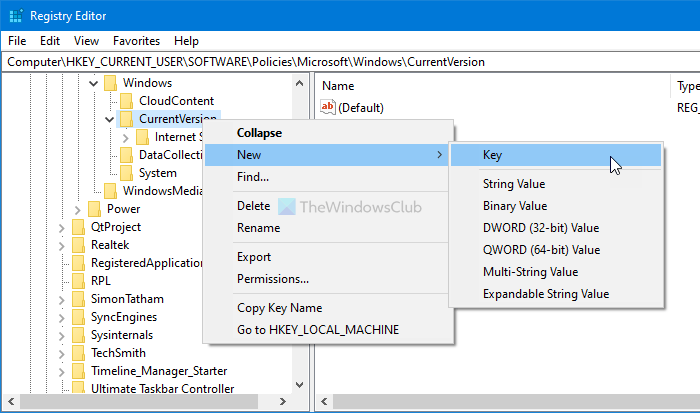Select Rename from the context menu
Viewport: 700px width, 413px height.
click(327, 228)
